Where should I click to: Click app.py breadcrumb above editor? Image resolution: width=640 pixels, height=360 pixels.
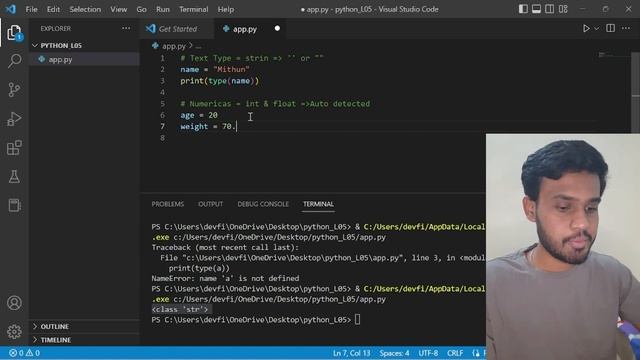tap(173, 46)
